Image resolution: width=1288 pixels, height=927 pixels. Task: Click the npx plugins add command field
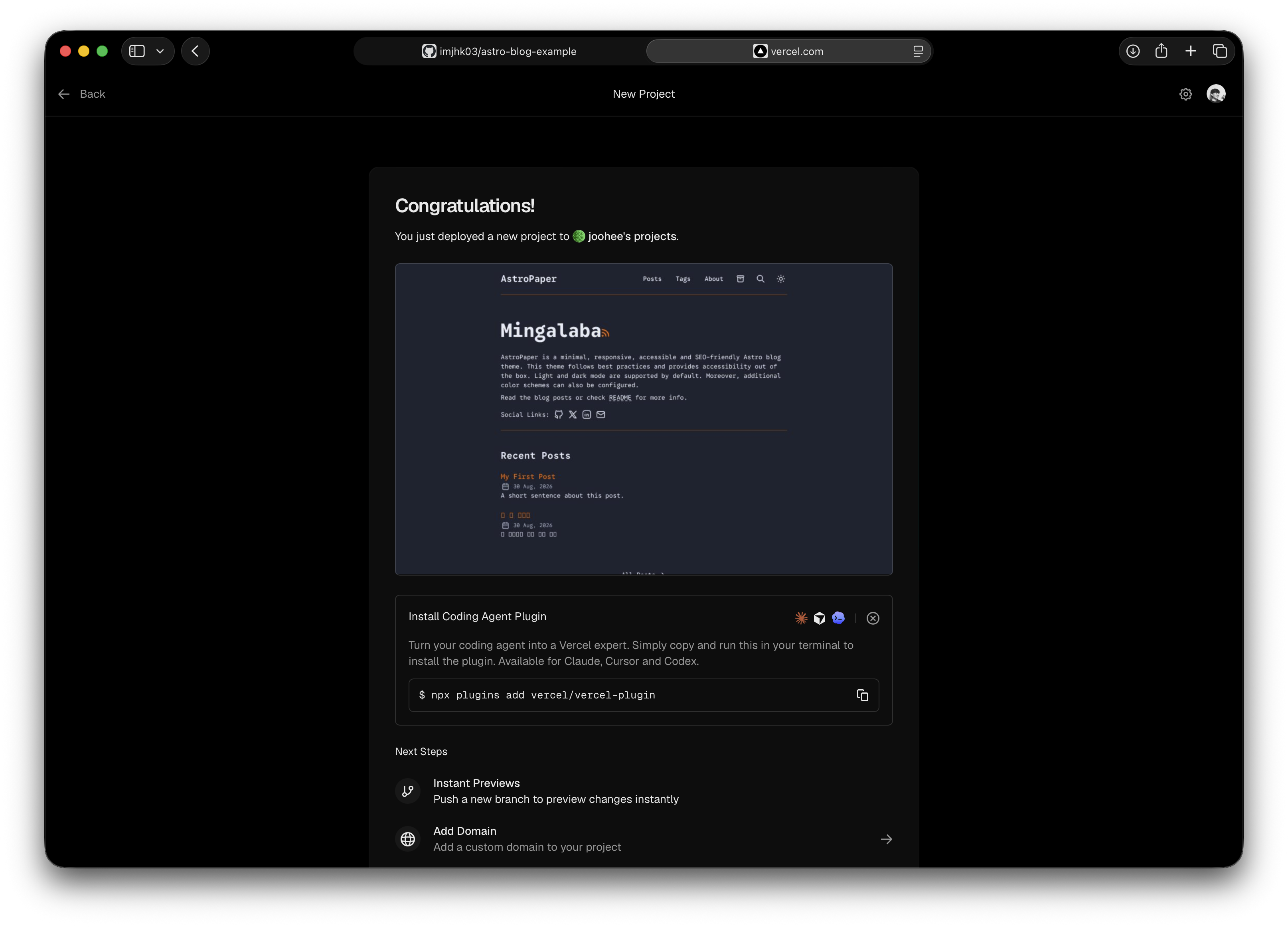pos(644,695)
